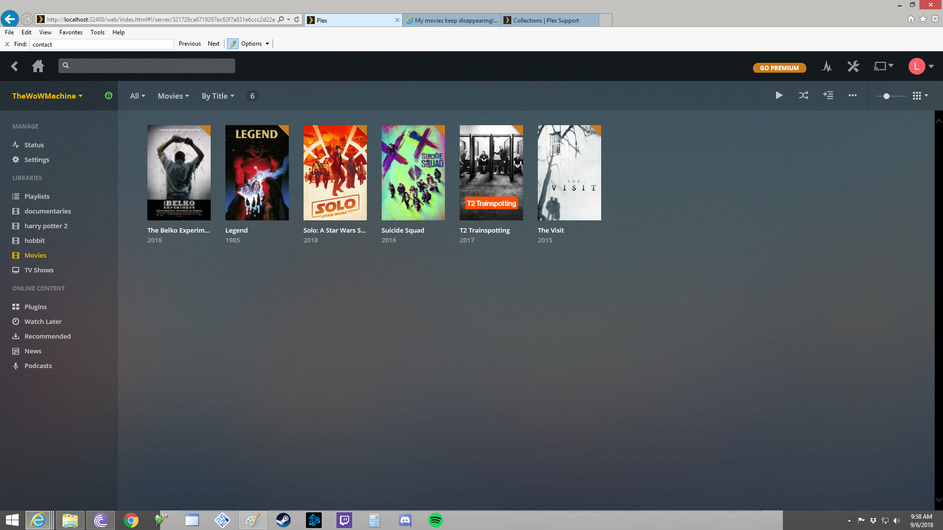Open the browser Help menu
Viewport: 943px width, 530px height.
(x=118, y=32)
